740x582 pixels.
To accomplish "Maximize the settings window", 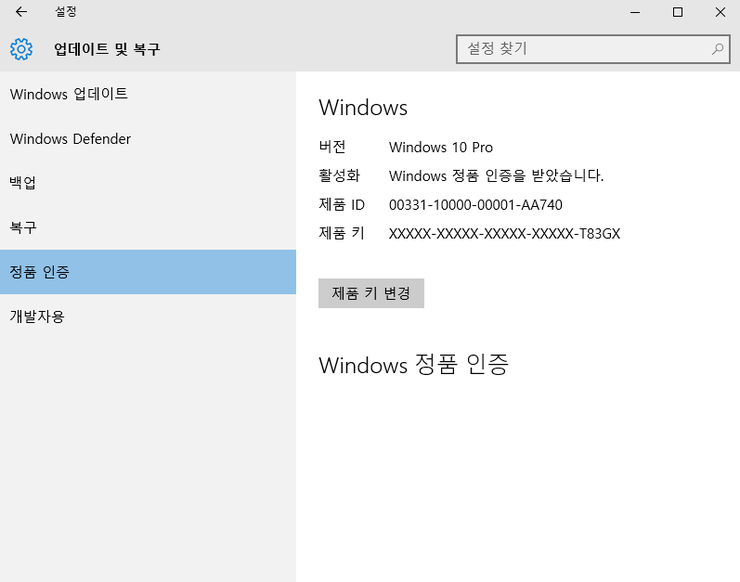I will click(x=678, y=12).
